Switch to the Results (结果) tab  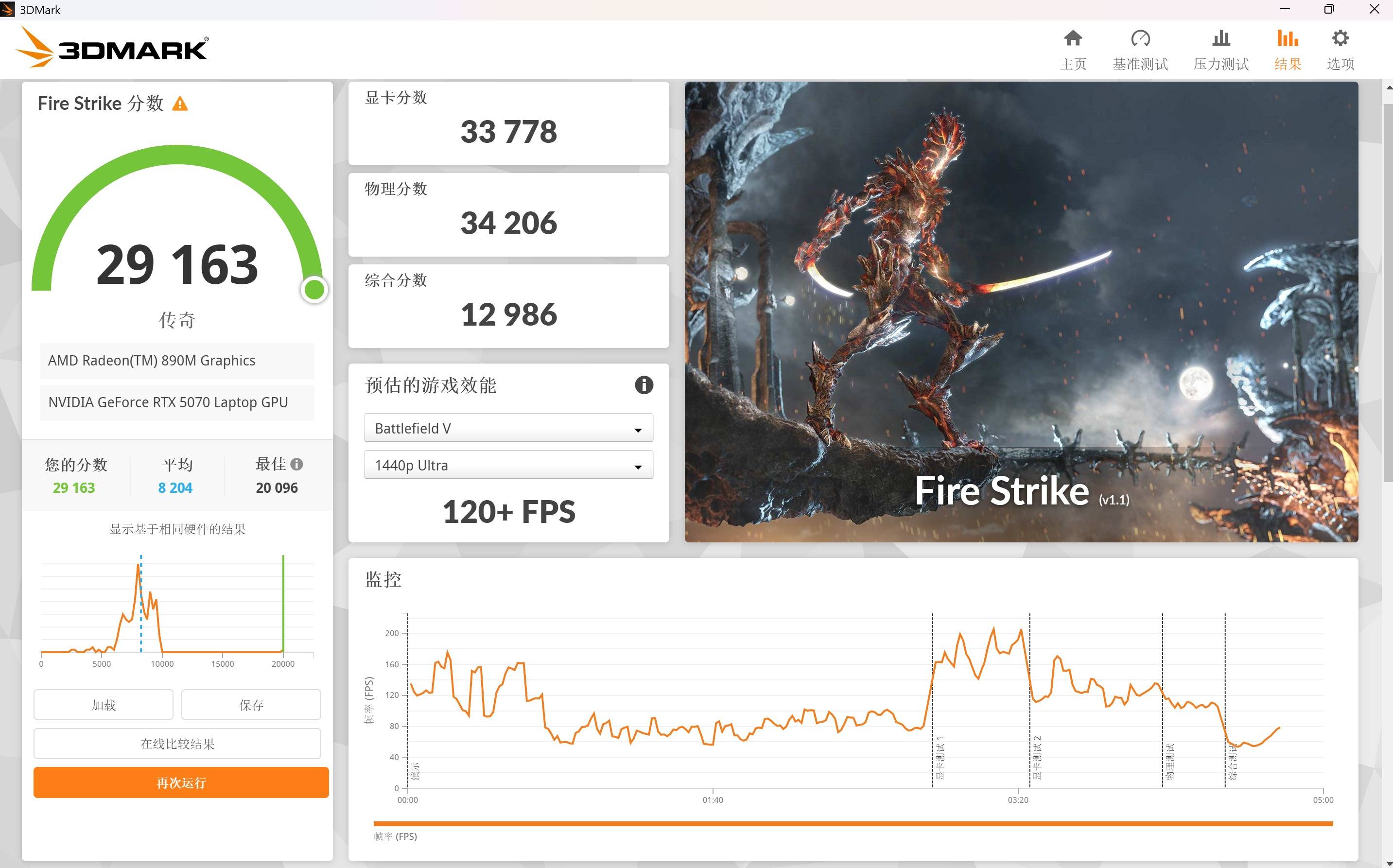click(1288, 63)
